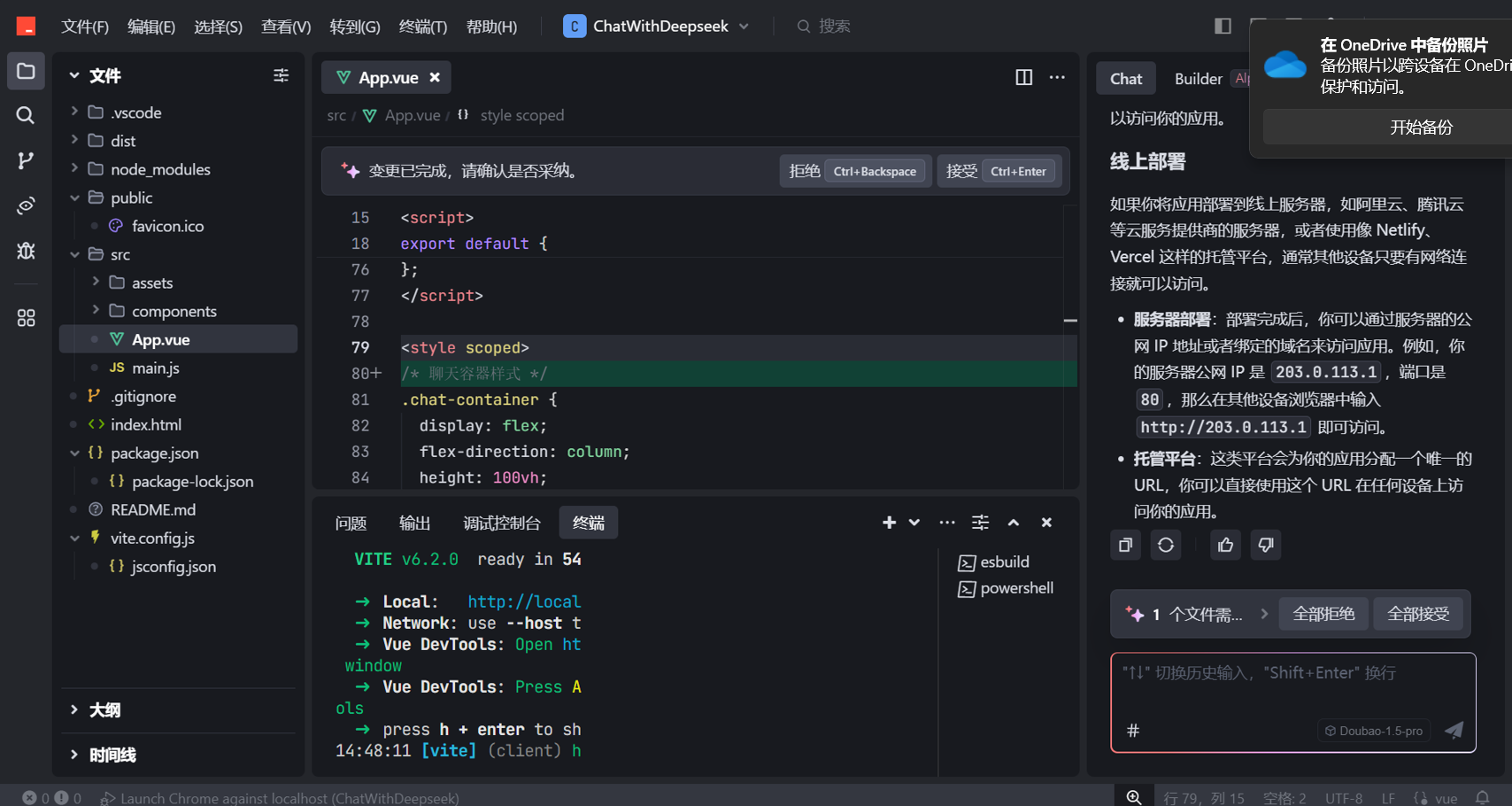Toggle the sidebar layout icon in title bar
This screenshot has width=1512, height=806.
(1223, 26)
